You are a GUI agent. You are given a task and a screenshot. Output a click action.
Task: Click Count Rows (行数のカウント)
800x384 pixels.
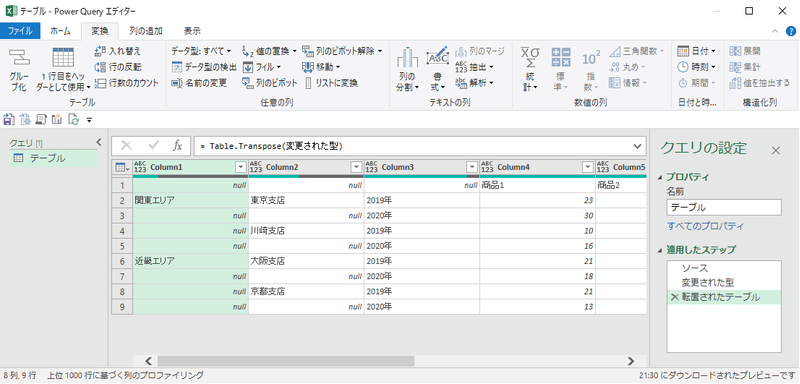[127, 83]
